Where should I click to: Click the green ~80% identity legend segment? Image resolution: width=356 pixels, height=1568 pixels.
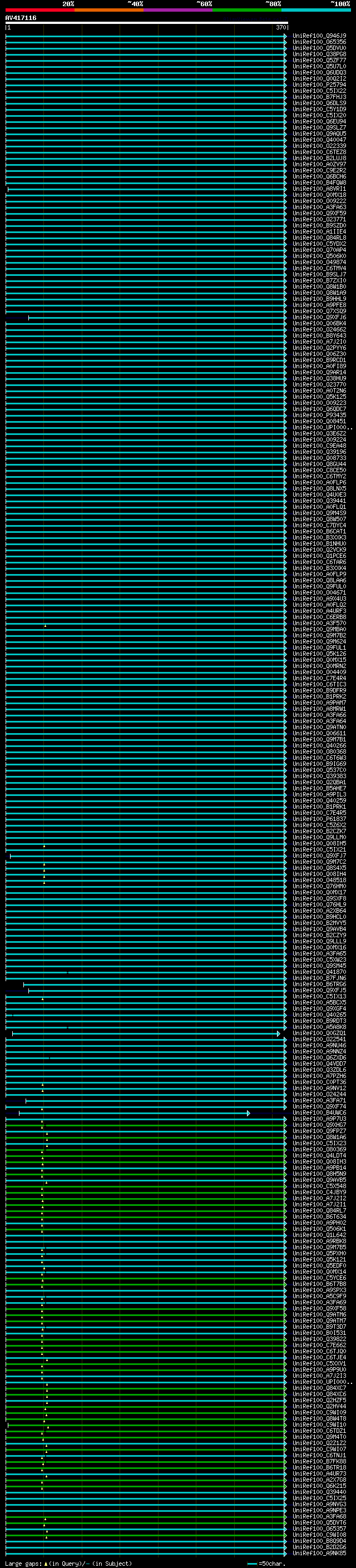click(247, 10)
